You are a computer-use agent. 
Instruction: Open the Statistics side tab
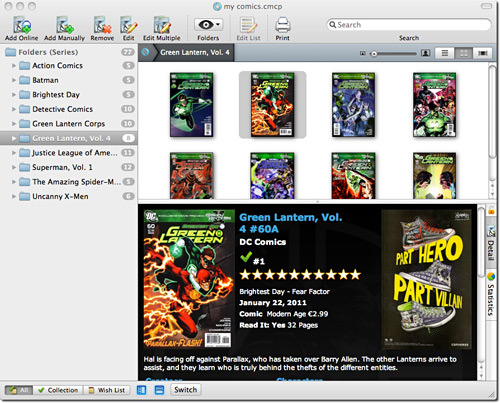(491, 294)
